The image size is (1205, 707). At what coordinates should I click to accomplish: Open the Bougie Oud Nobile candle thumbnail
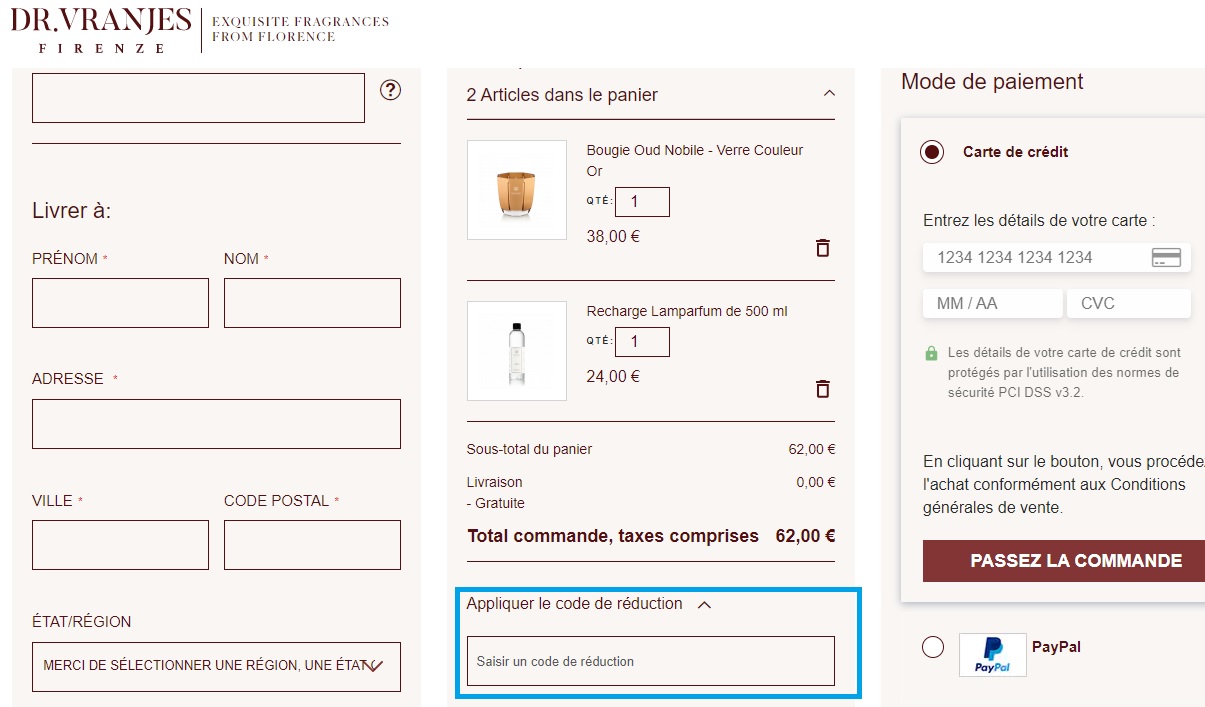coord(517,190)
